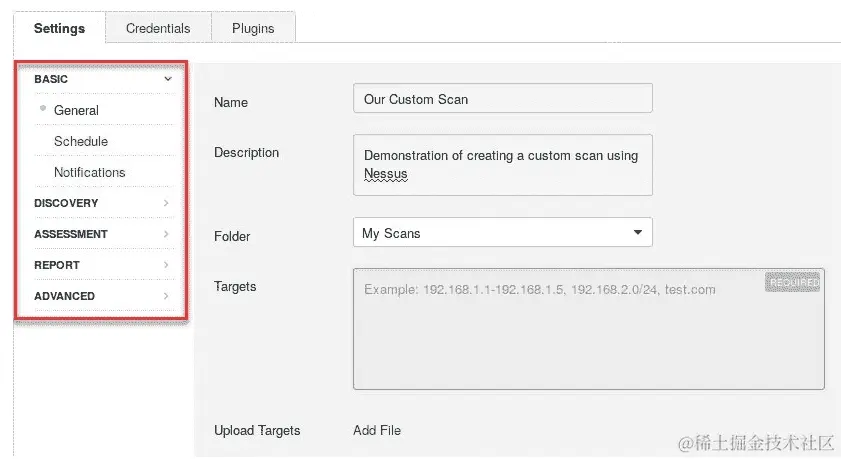Viewport: 841px width, 459px height.
Task: Collapse the BASIC section chevron
Action: (x=168, y=79)
